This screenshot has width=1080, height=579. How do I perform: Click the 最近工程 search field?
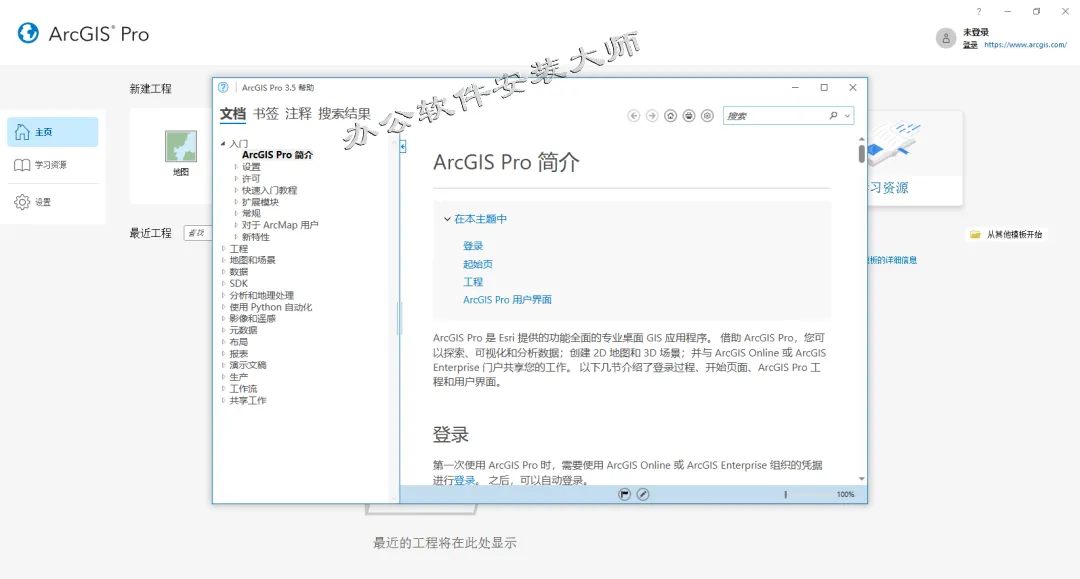198,233
